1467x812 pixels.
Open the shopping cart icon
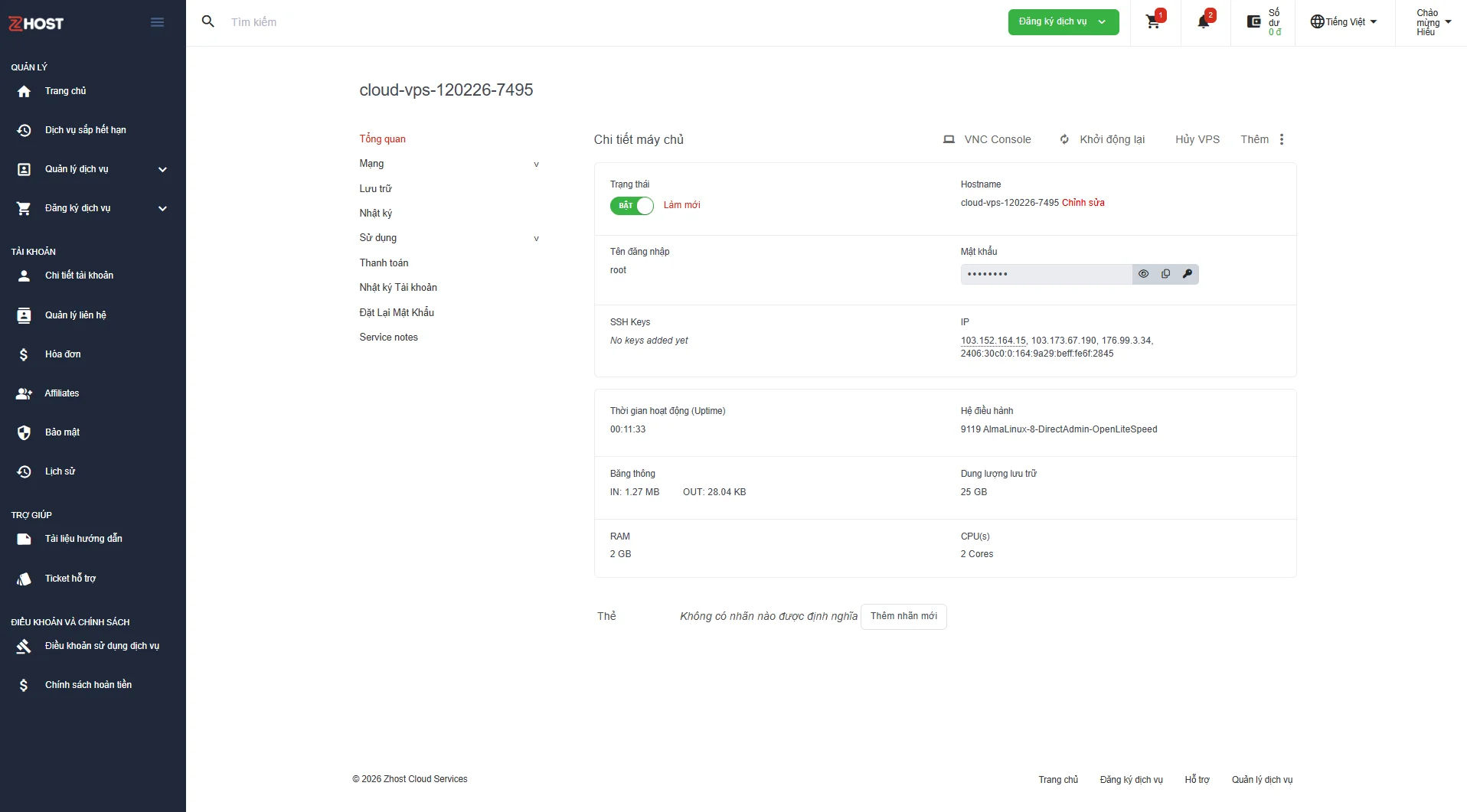(1152, 22)
